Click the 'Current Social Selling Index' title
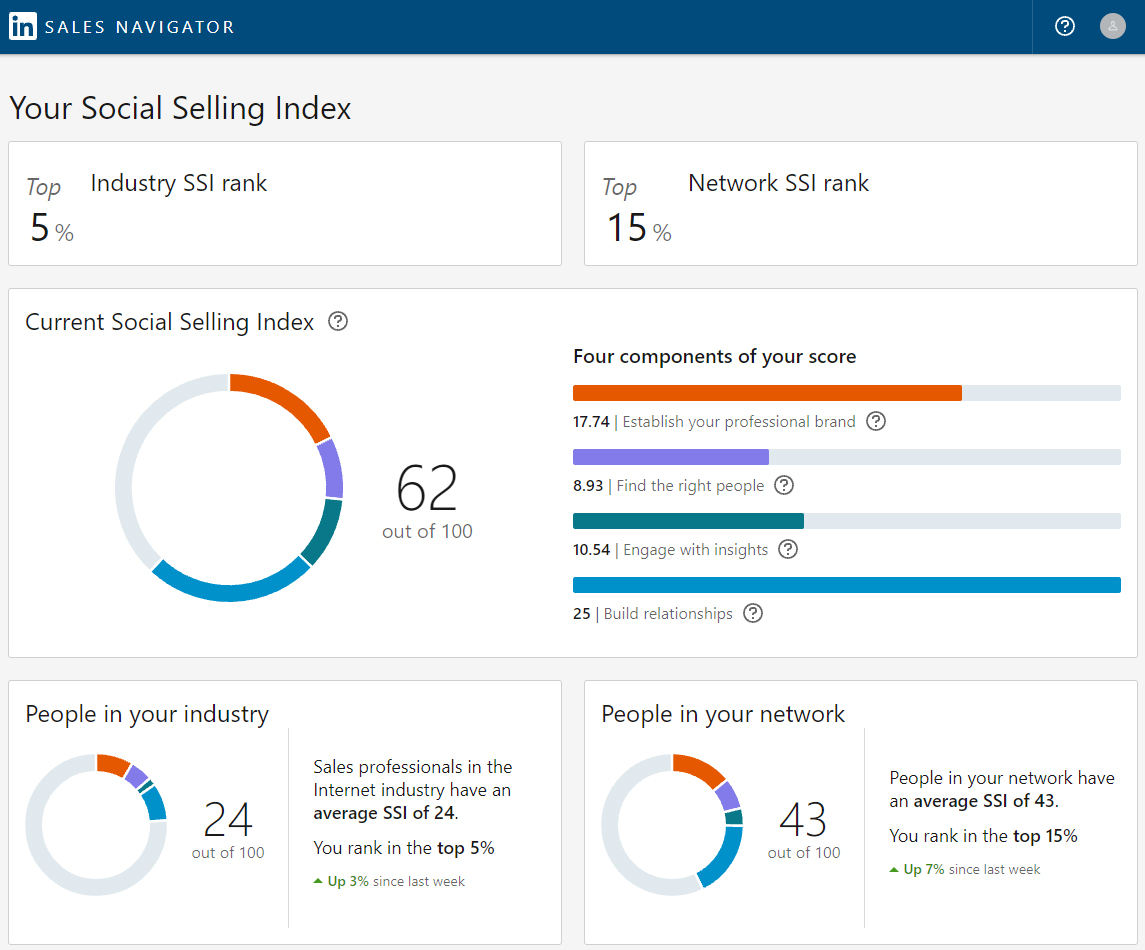Viewport: 1145px width, 950px height. click(x=169, y=322)
